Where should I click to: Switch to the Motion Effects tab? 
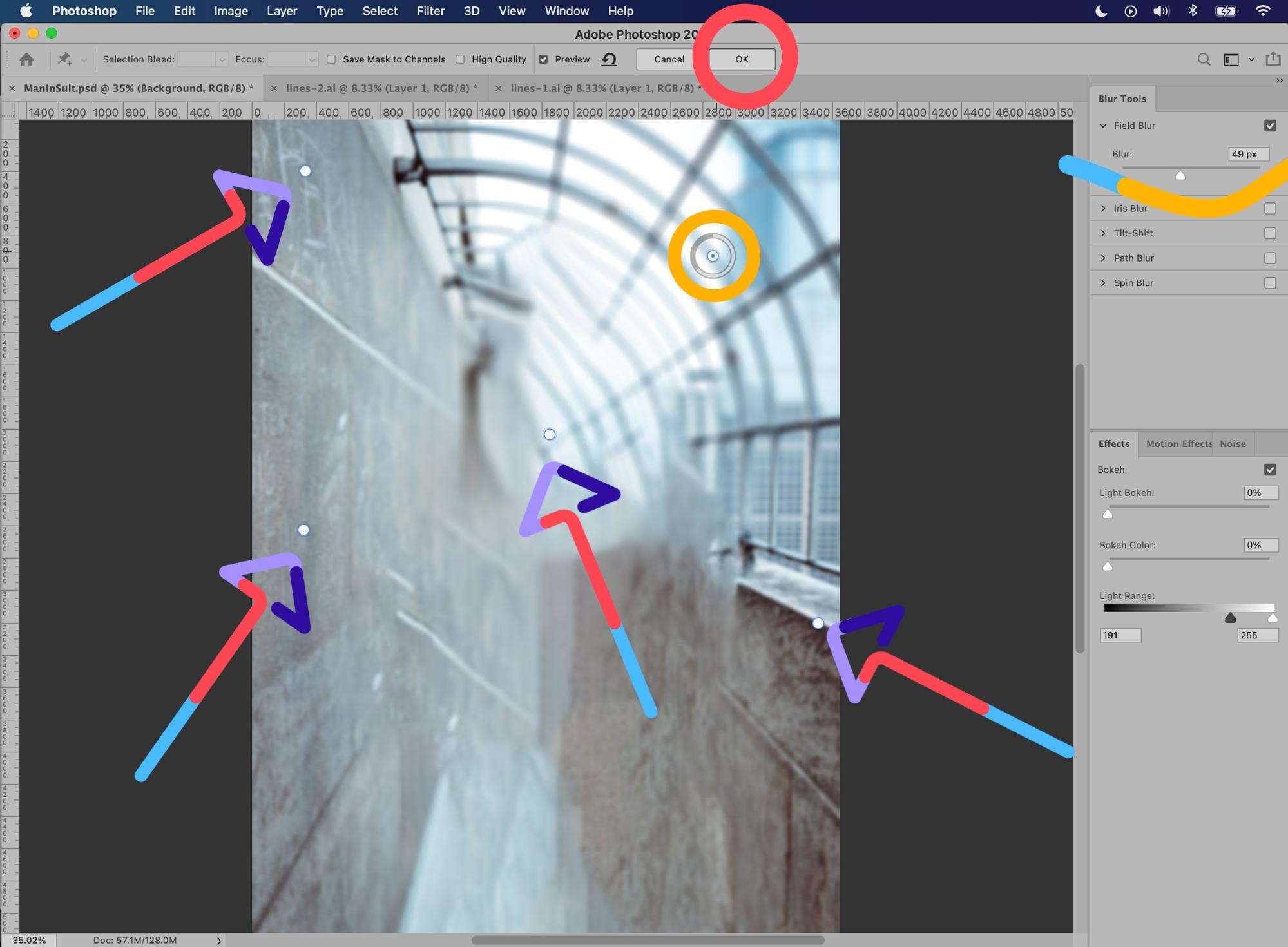pyautogui.click(x=1178, y=444)
